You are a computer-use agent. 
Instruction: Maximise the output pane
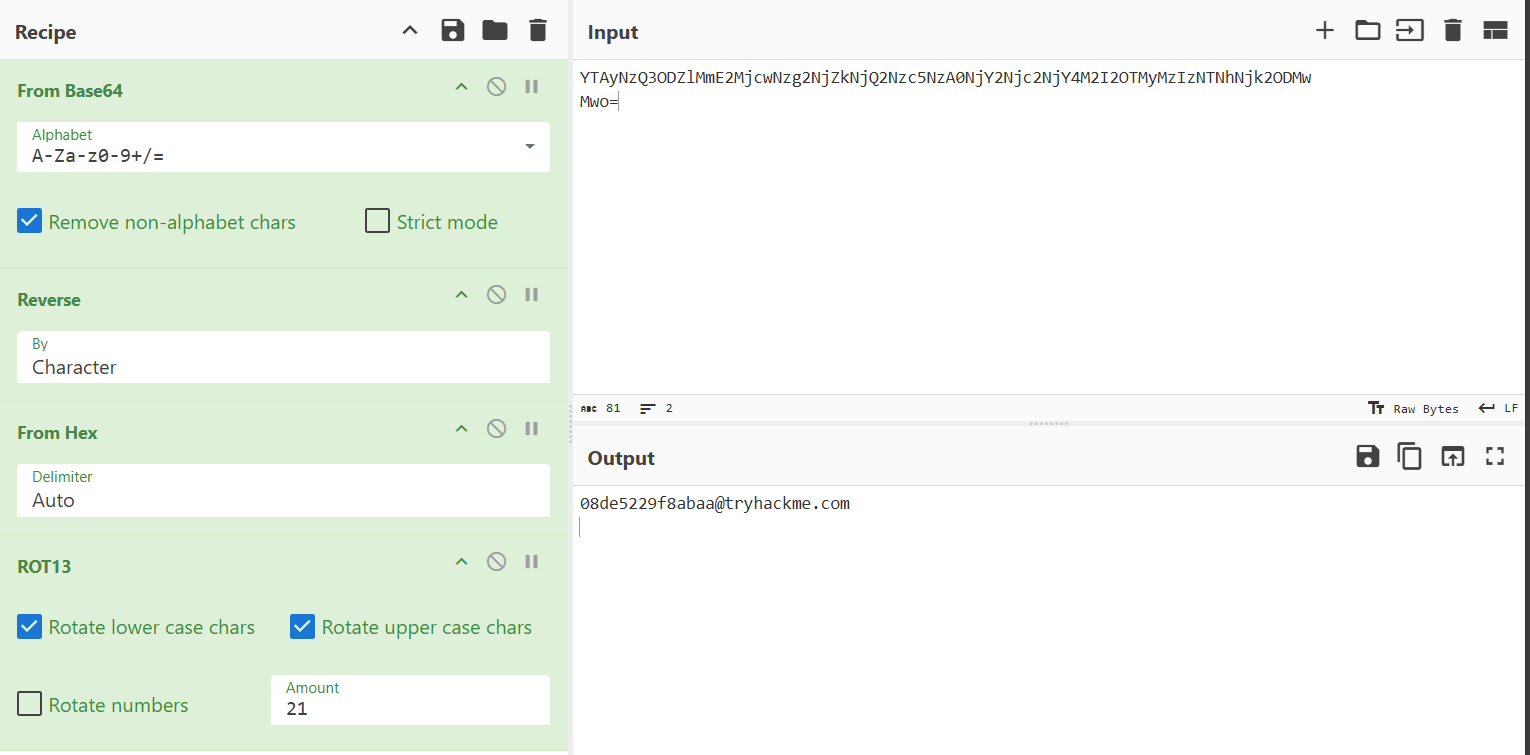point(1495,457)
